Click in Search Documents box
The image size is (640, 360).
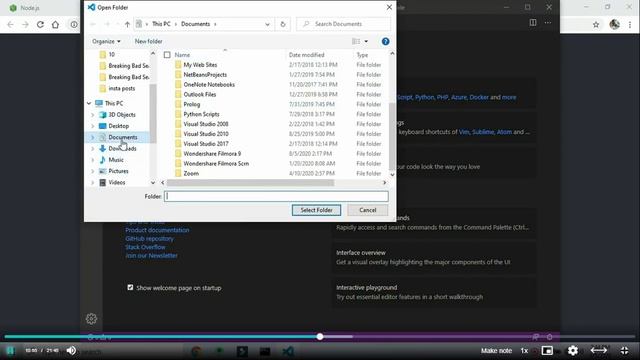(343, 24)
